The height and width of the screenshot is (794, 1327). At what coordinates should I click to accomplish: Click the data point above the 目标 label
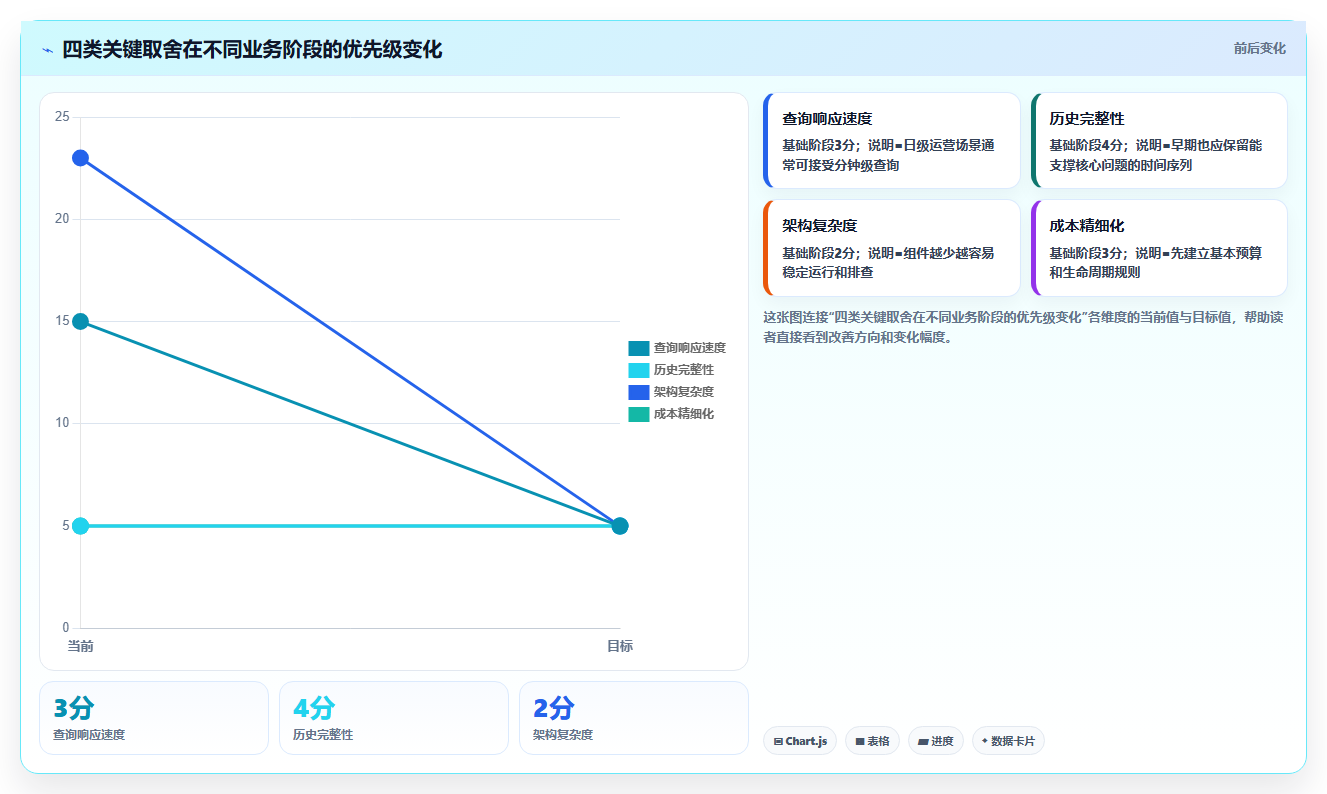point(620,526)
